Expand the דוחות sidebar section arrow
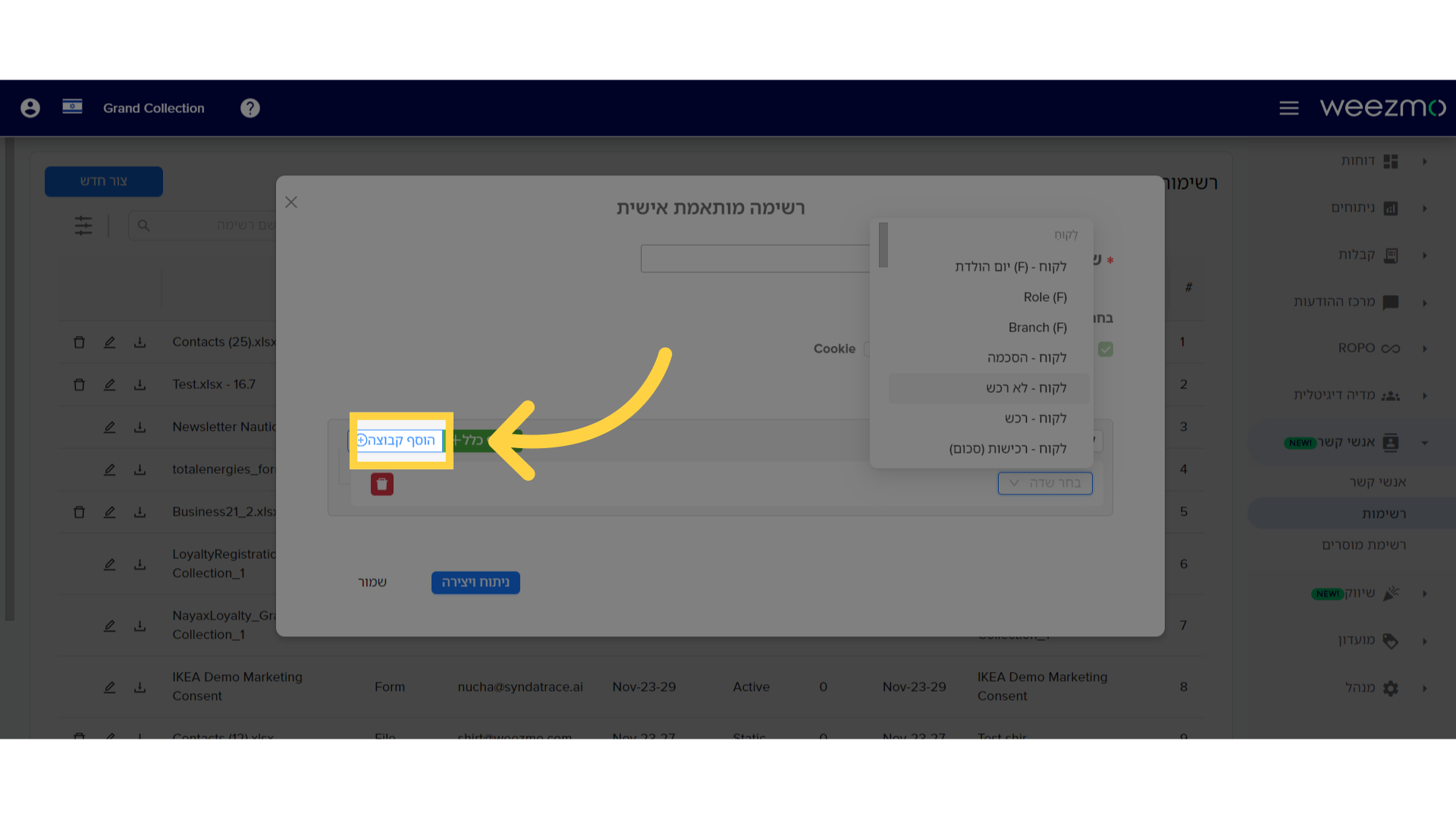Image resolution: width=1456 pixels, height=819 pixels. (1425, 161)
